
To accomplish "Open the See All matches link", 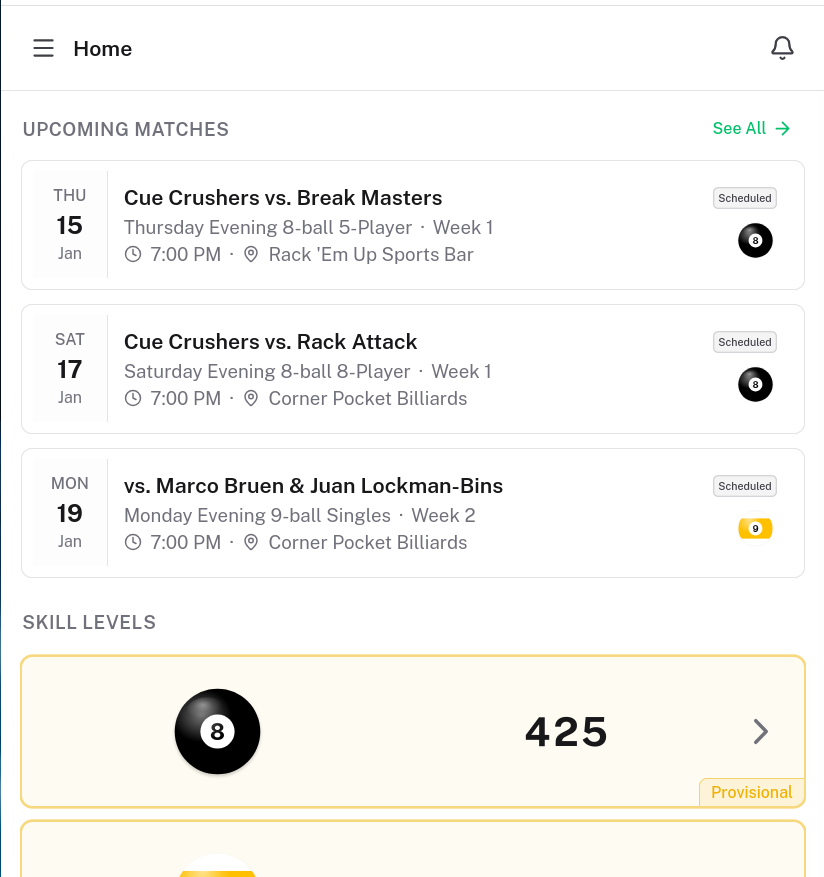I will click(739, 128).
